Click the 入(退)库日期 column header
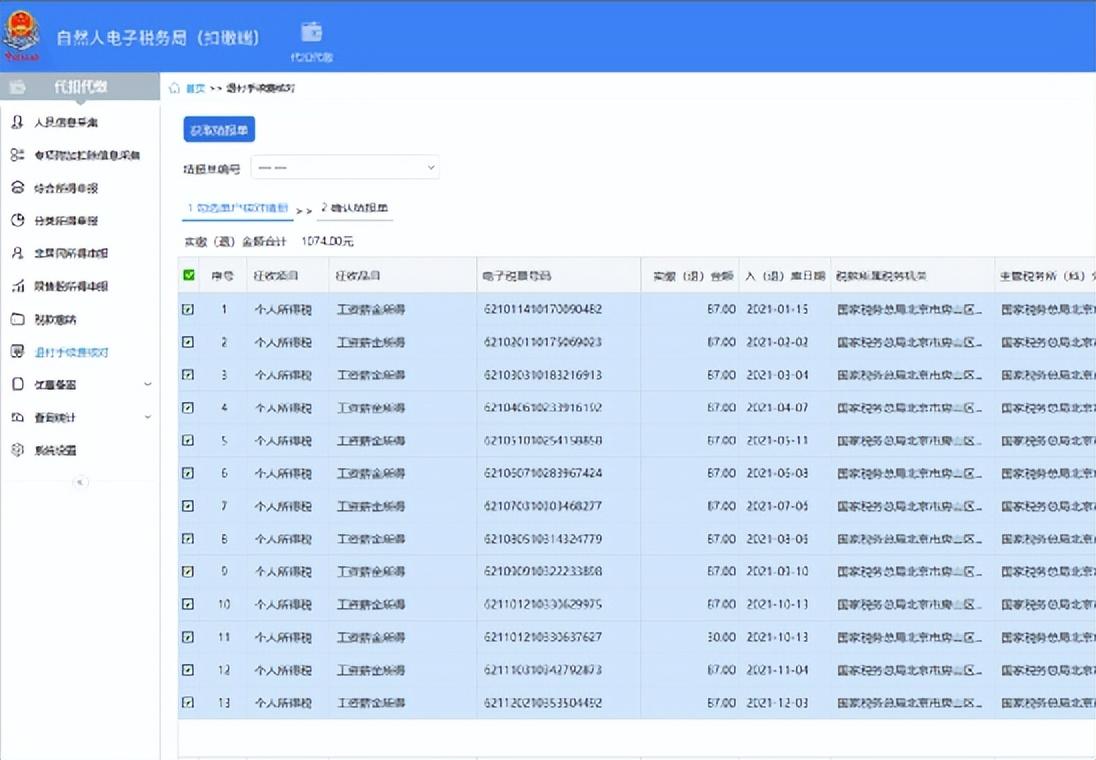 coord(785,275)
